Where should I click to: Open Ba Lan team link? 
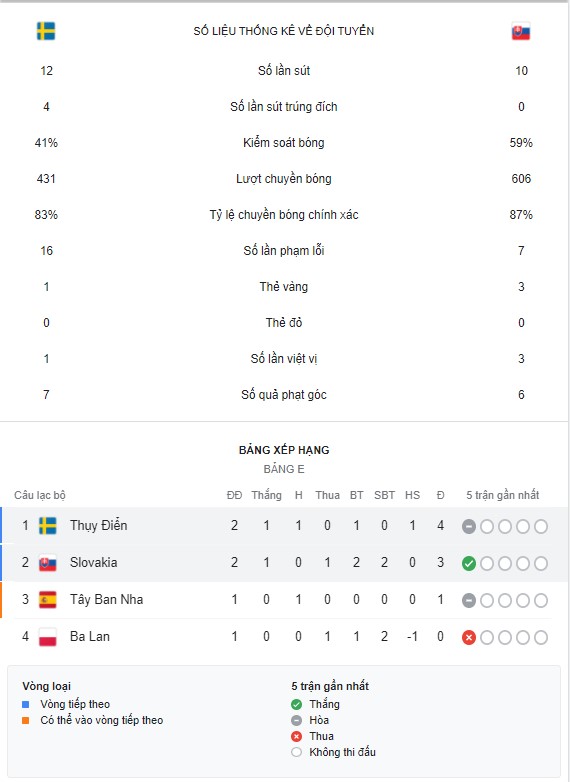click(90, 636)
